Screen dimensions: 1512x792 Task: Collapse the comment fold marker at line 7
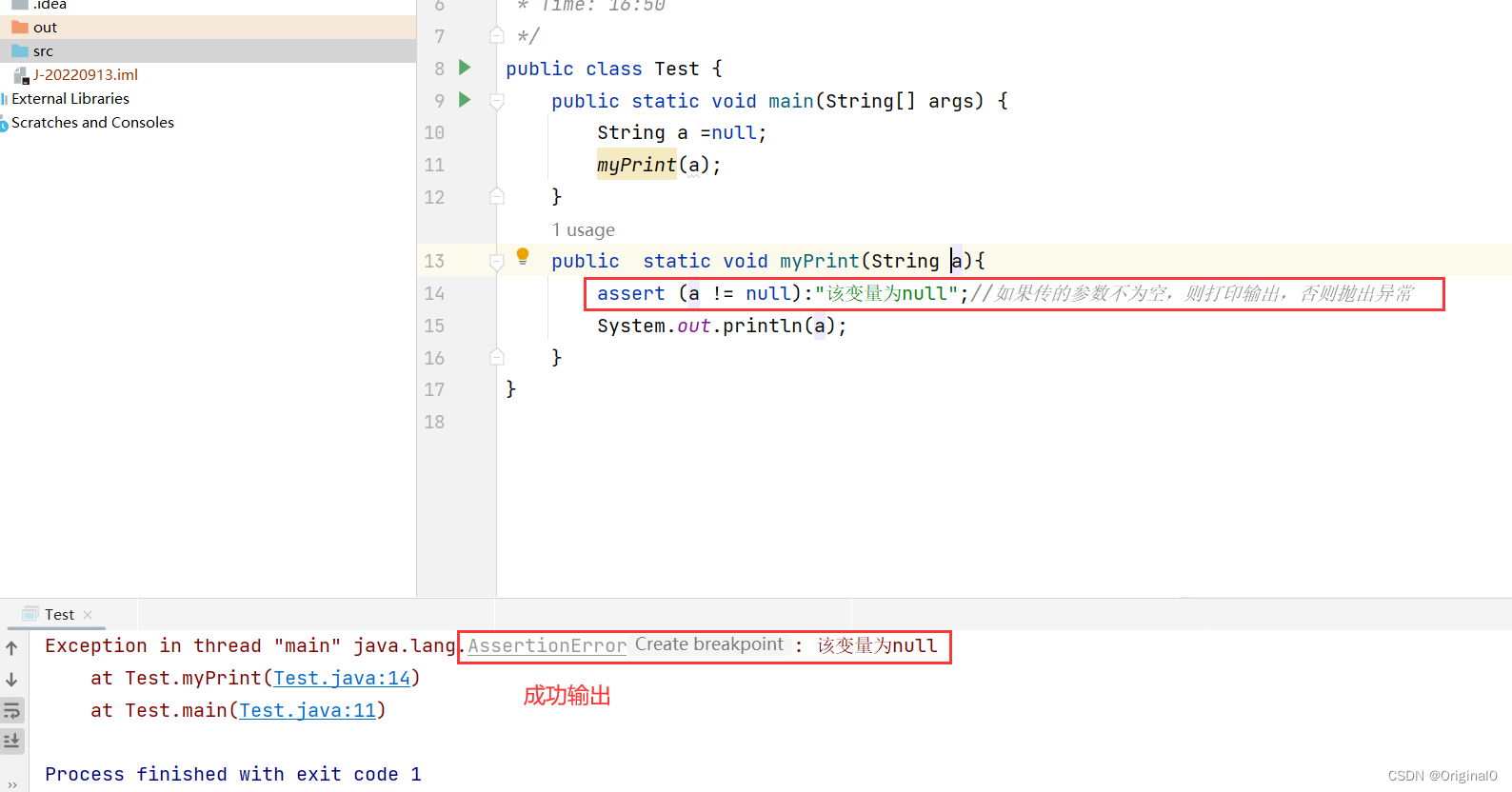[x=497, y=35]
